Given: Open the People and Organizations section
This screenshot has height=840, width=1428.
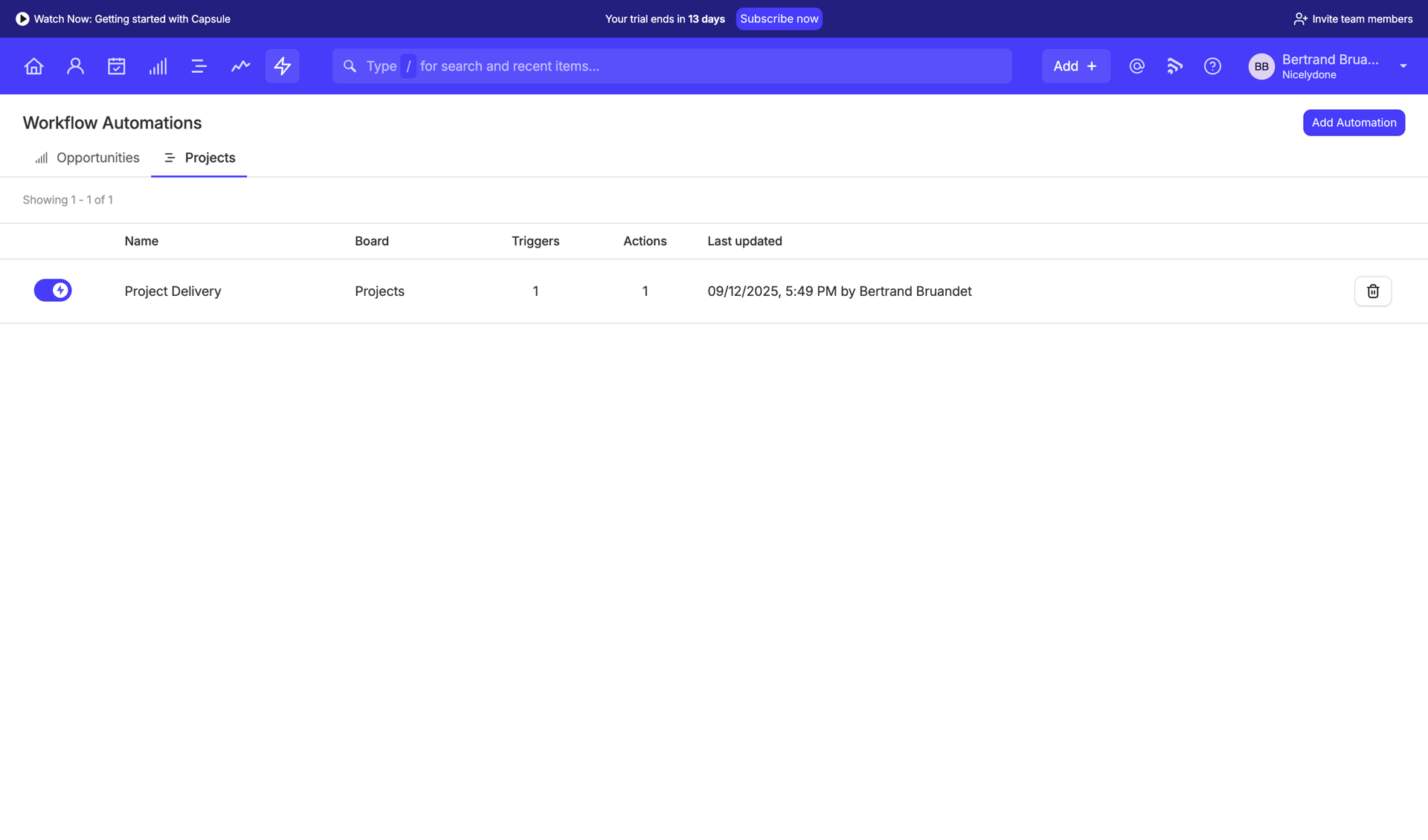Looking at the screenshot, I should point(75,66).
